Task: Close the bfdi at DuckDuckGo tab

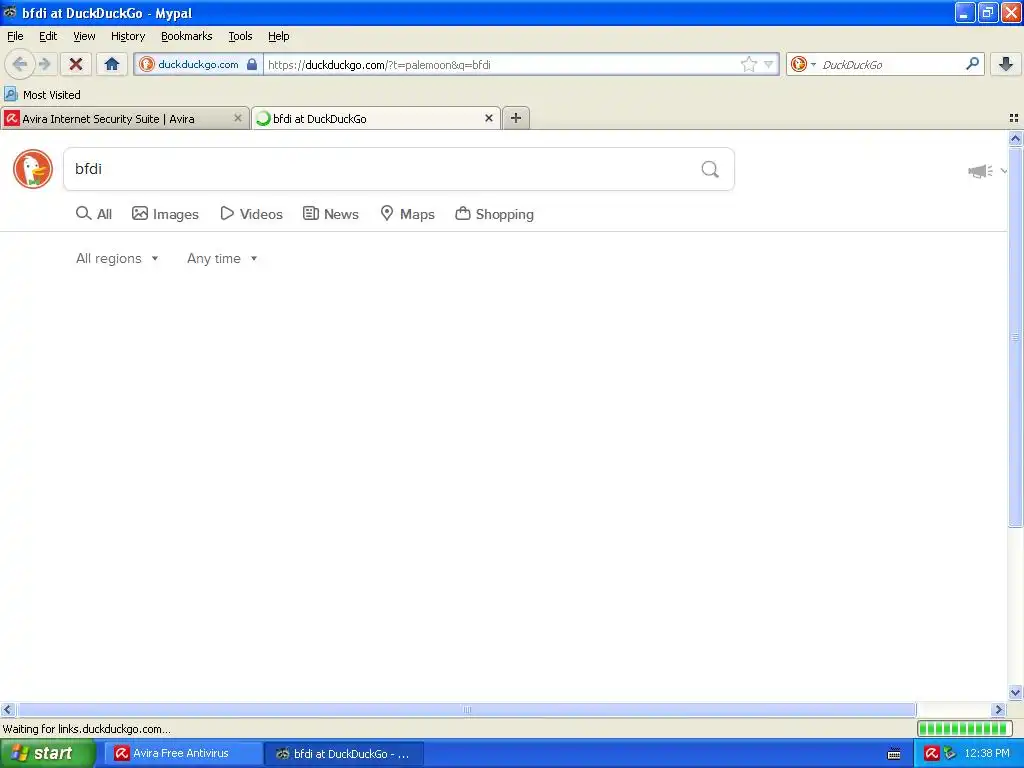Action: (488, 118)
